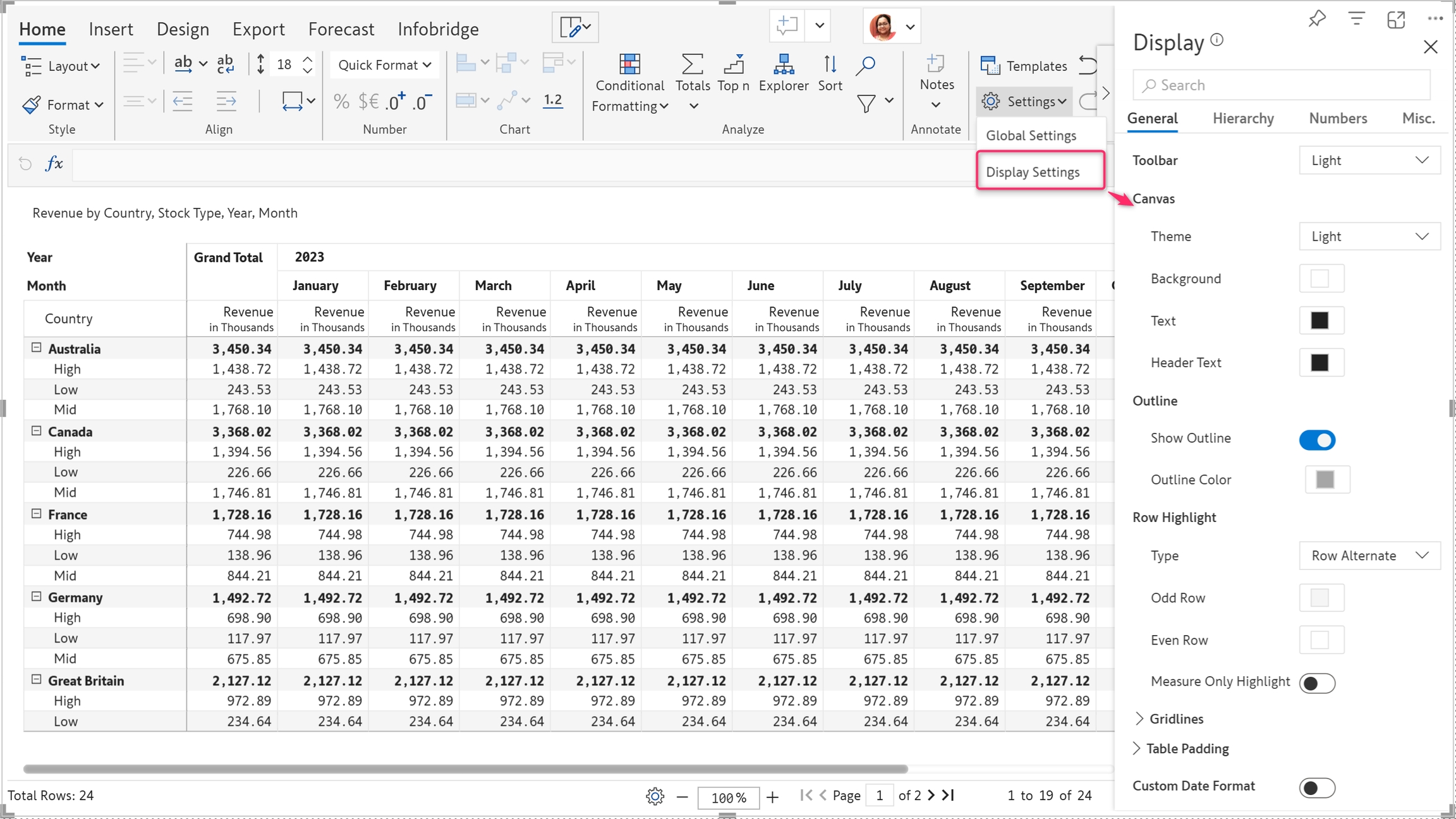
Task: Expand the Gridlines section
Action: pos(1139,719)
